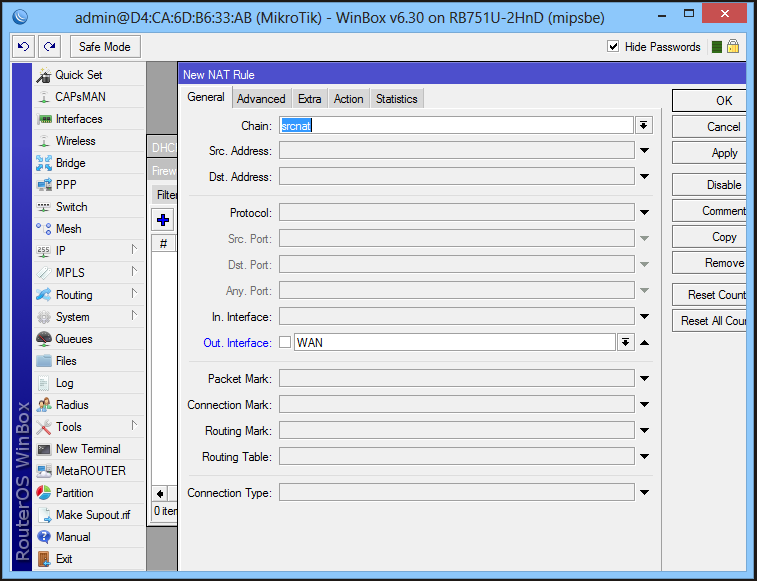Open the Manual from sidebar
The height and width of the screenshot is (581, 757).
(x=89, y=537)
